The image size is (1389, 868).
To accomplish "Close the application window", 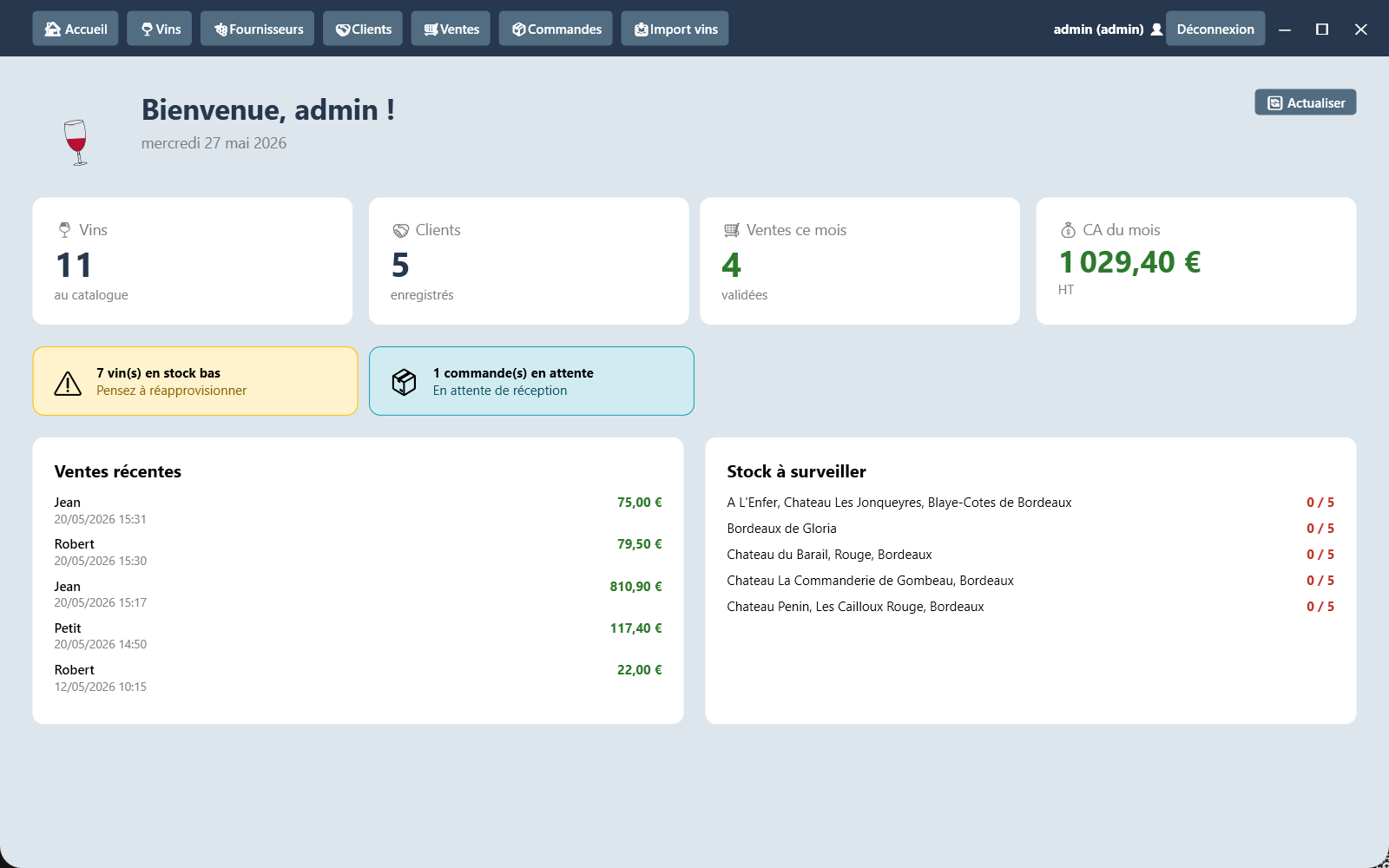I will [1360, 30].
